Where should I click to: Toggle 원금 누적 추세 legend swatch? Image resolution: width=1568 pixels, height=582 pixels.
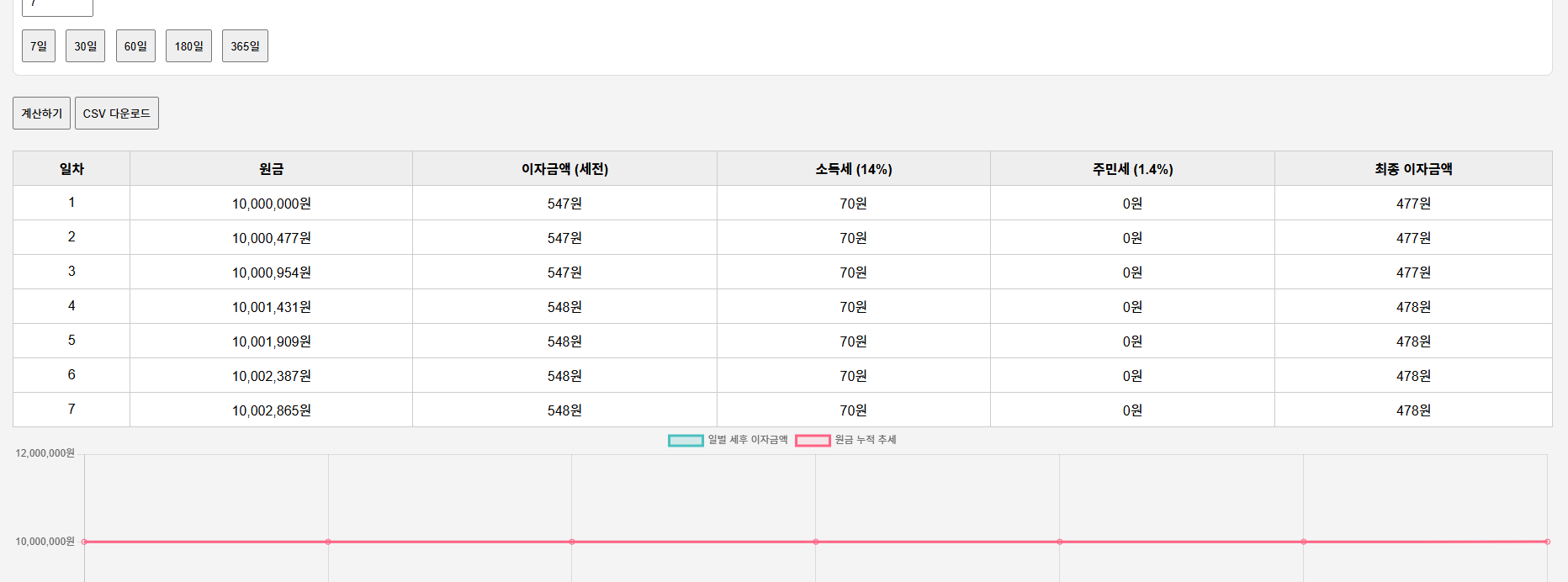tap(813, 441)
